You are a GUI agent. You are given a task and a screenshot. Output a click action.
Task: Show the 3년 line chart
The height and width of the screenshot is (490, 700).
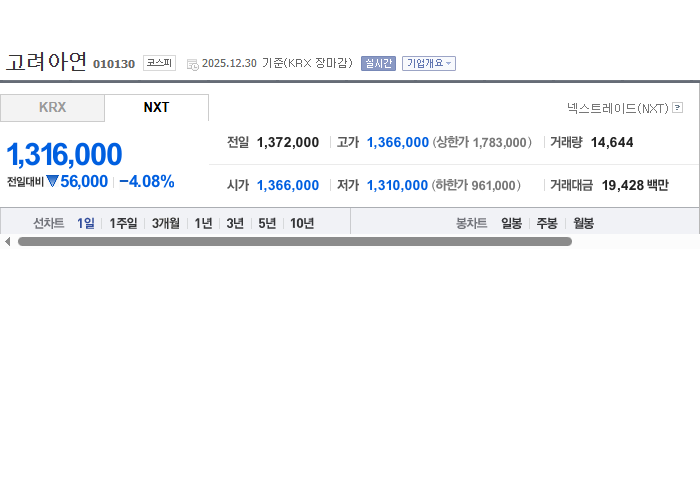[x=235, y=223]
